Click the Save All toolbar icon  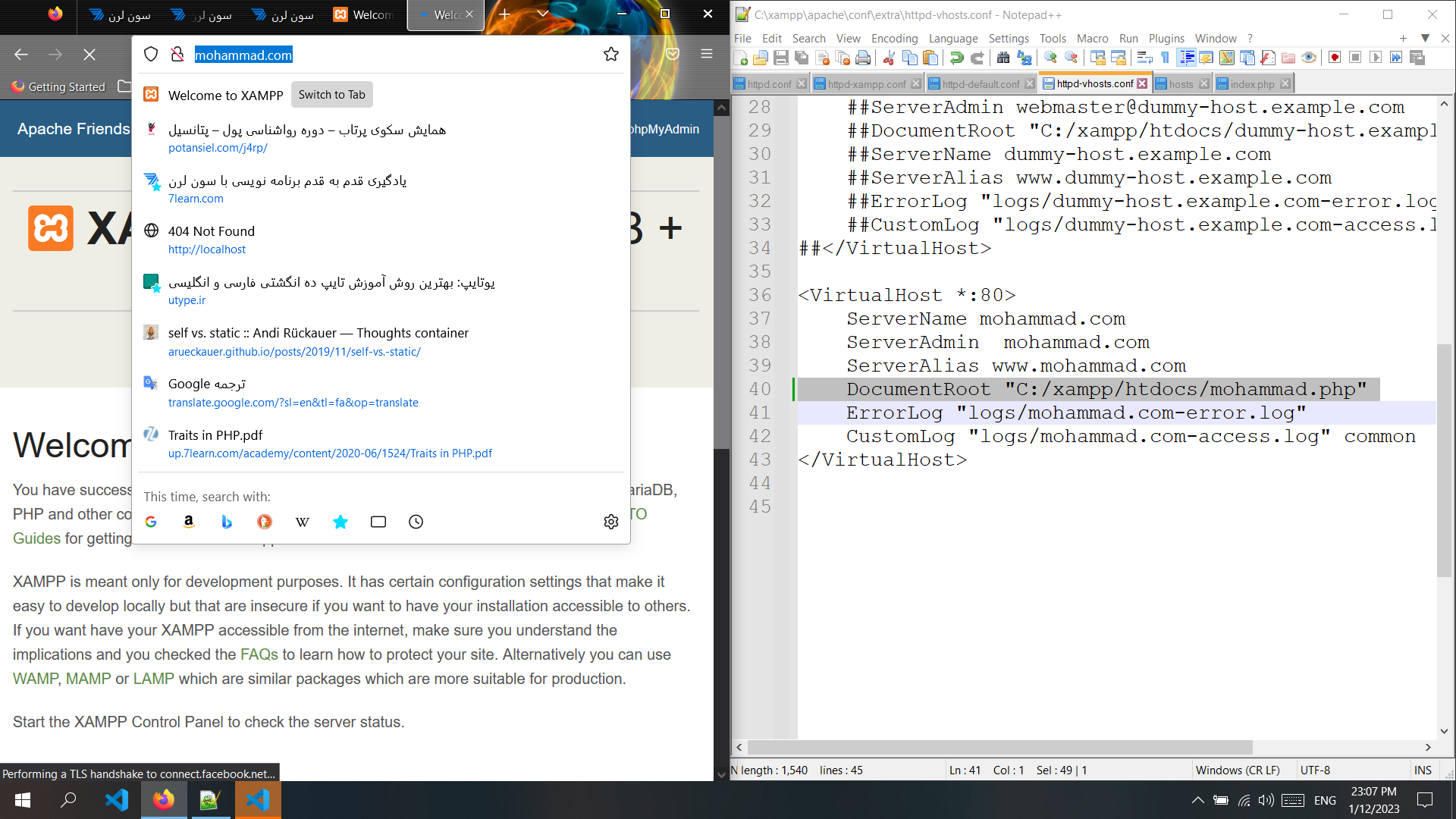coord(802,58)
